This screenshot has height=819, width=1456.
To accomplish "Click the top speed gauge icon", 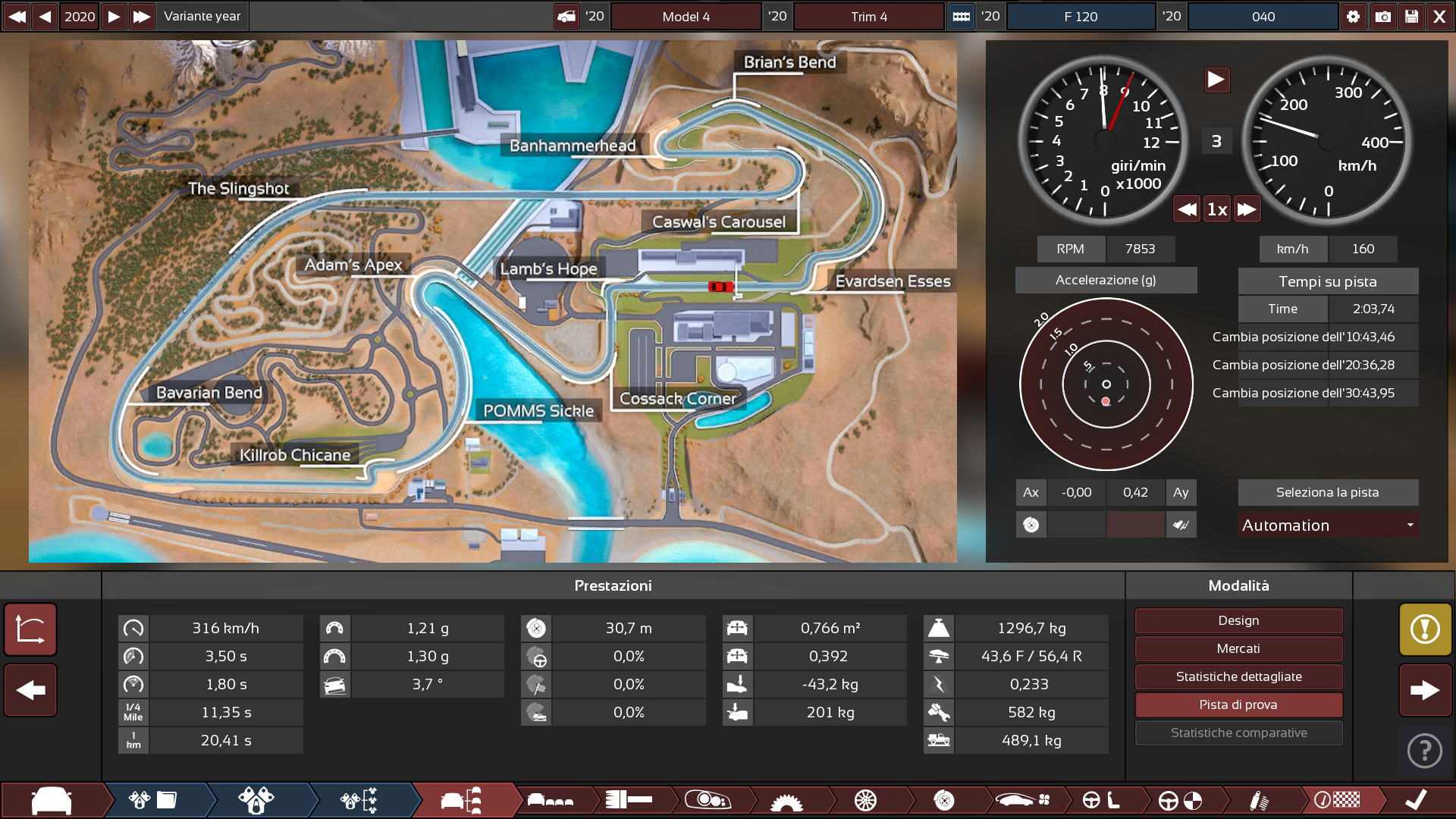I will 133,628.
